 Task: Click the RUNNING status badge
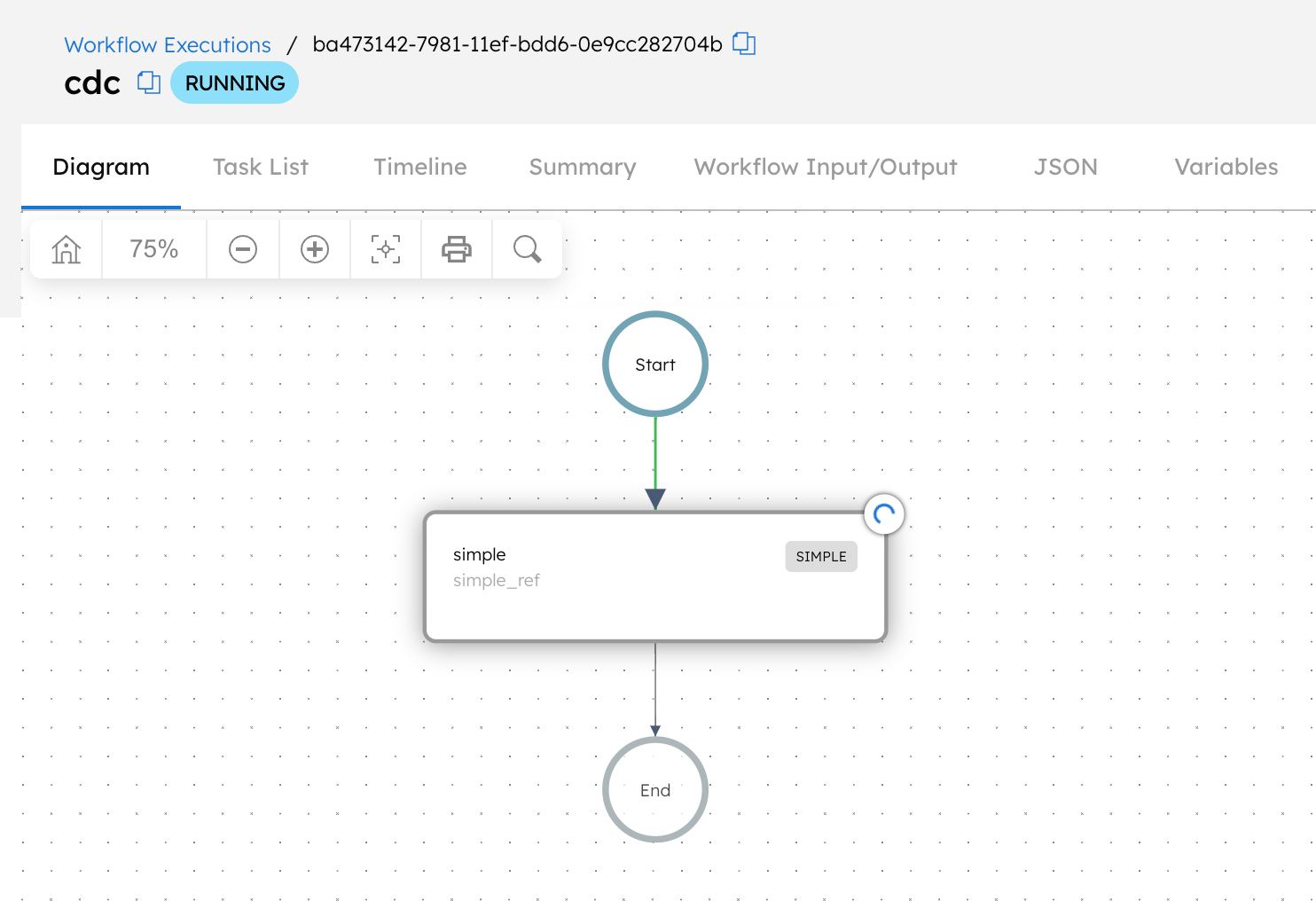(235, 83)
